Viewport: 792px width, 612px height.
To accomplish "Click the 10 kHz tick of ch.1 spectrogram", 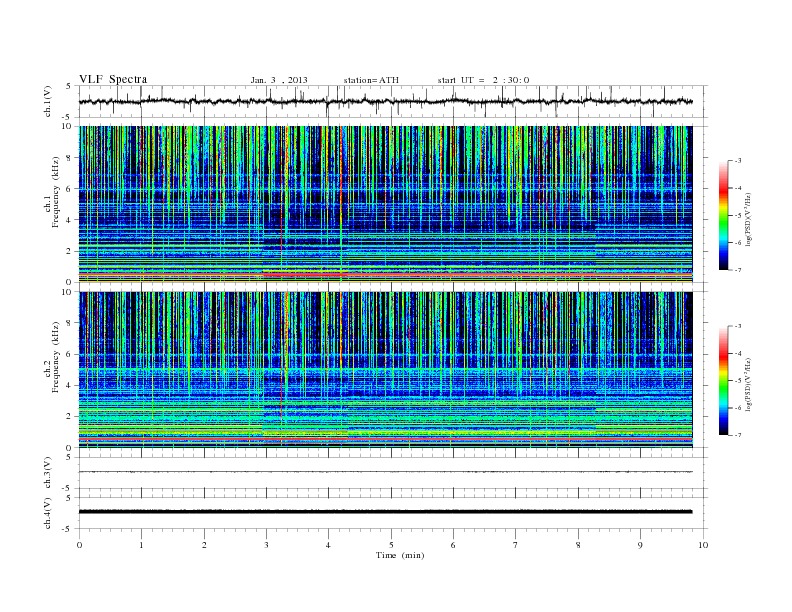I will click(x=67, y=126).
